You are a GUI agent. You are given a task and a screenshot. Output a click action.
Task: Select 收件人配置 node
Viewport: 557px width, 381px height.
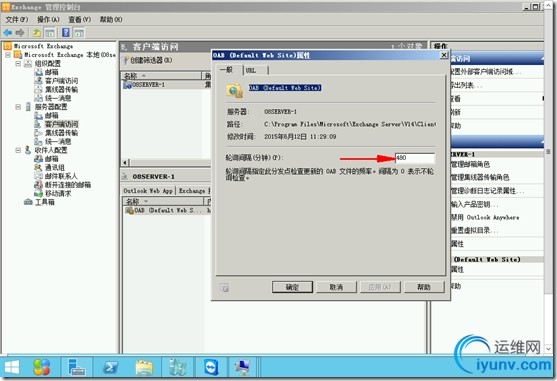51,150
